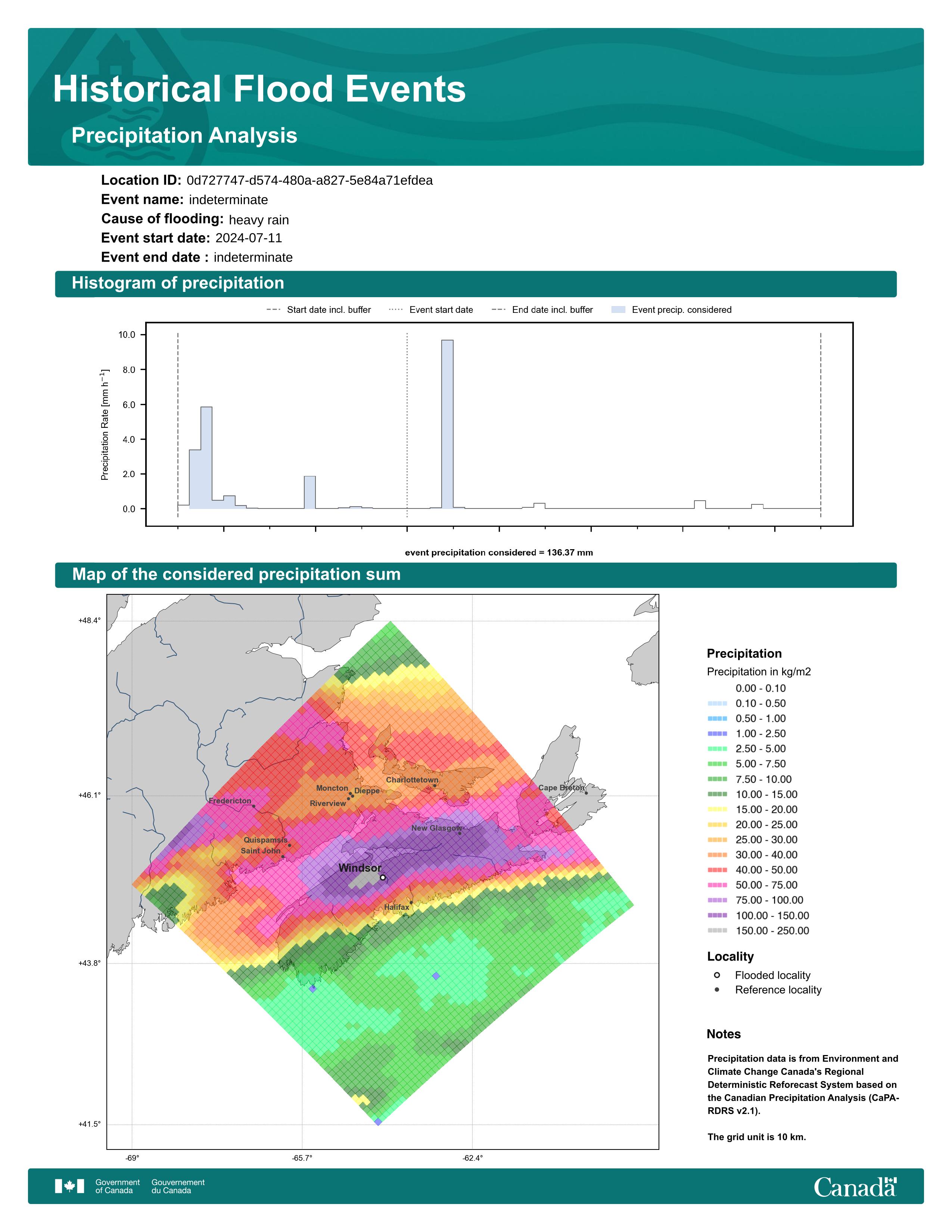The height and width of the screenshot is (1232, 952).
Task: Click the Event start date value 2024-07-11
Action: (249, 238)
